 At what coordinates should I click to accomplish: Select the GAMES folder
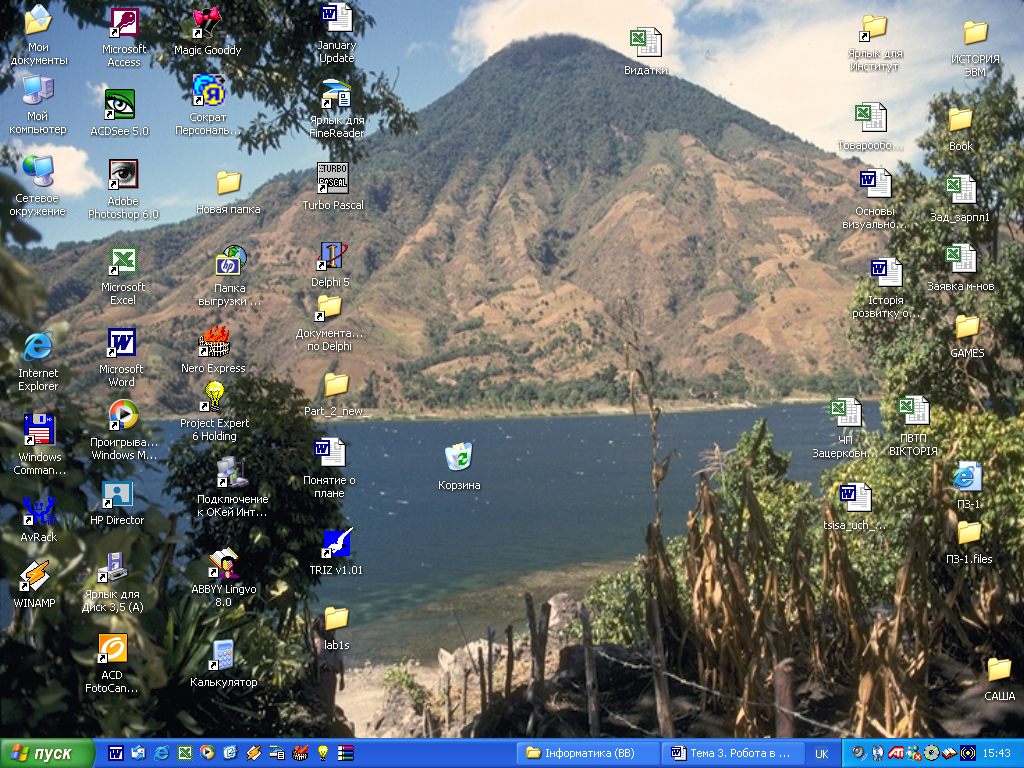point(967,327)
